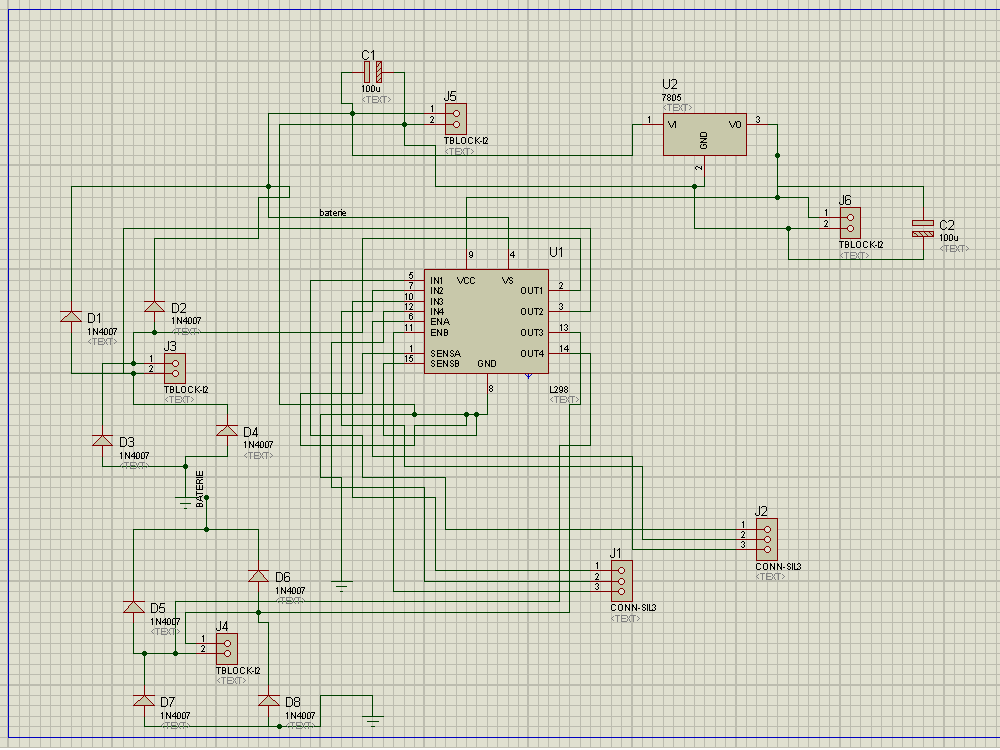Image resolution: width=1000 pixels, height=750 pixels.
Task: Select the U2 7805 regulator body
Action: 705,135
